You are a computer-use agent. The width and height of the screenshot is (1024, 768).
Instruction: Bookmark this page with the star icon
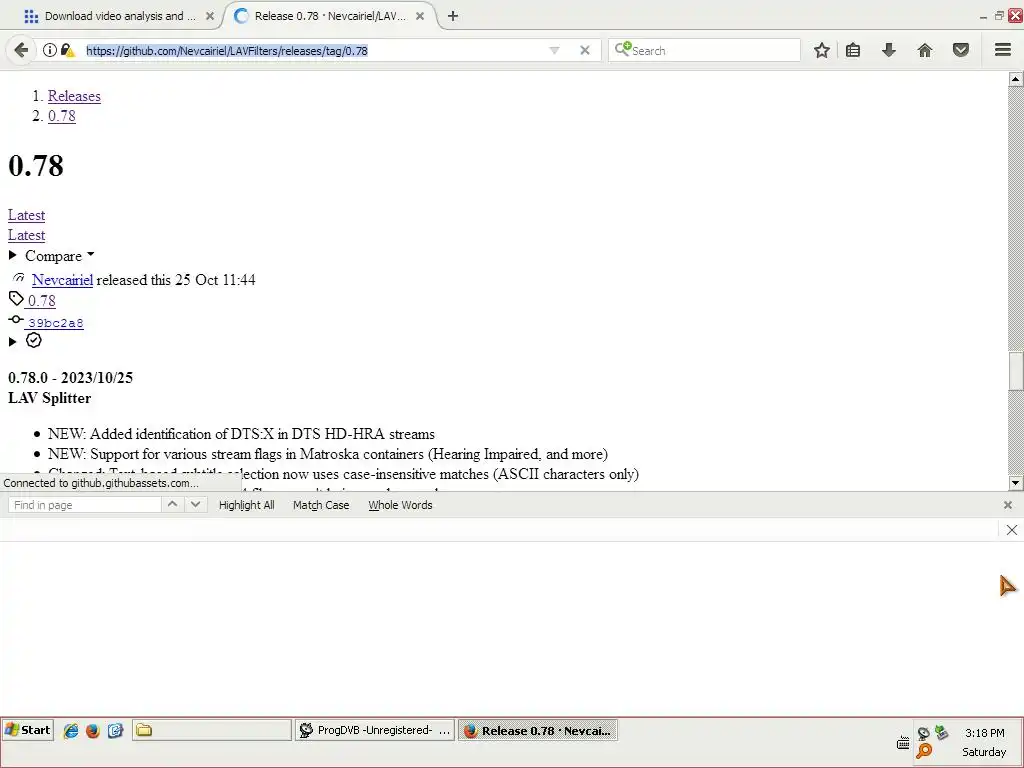coord(822,50)
